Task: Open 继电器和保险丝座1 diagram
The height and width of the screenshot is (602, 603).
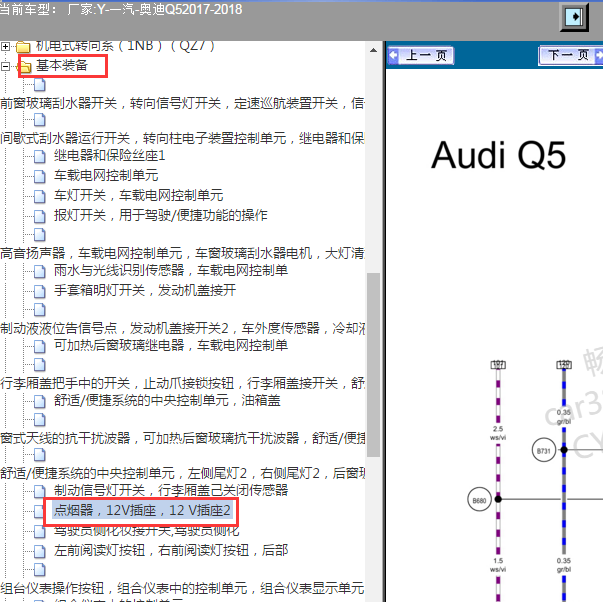Action: (110, 155)
